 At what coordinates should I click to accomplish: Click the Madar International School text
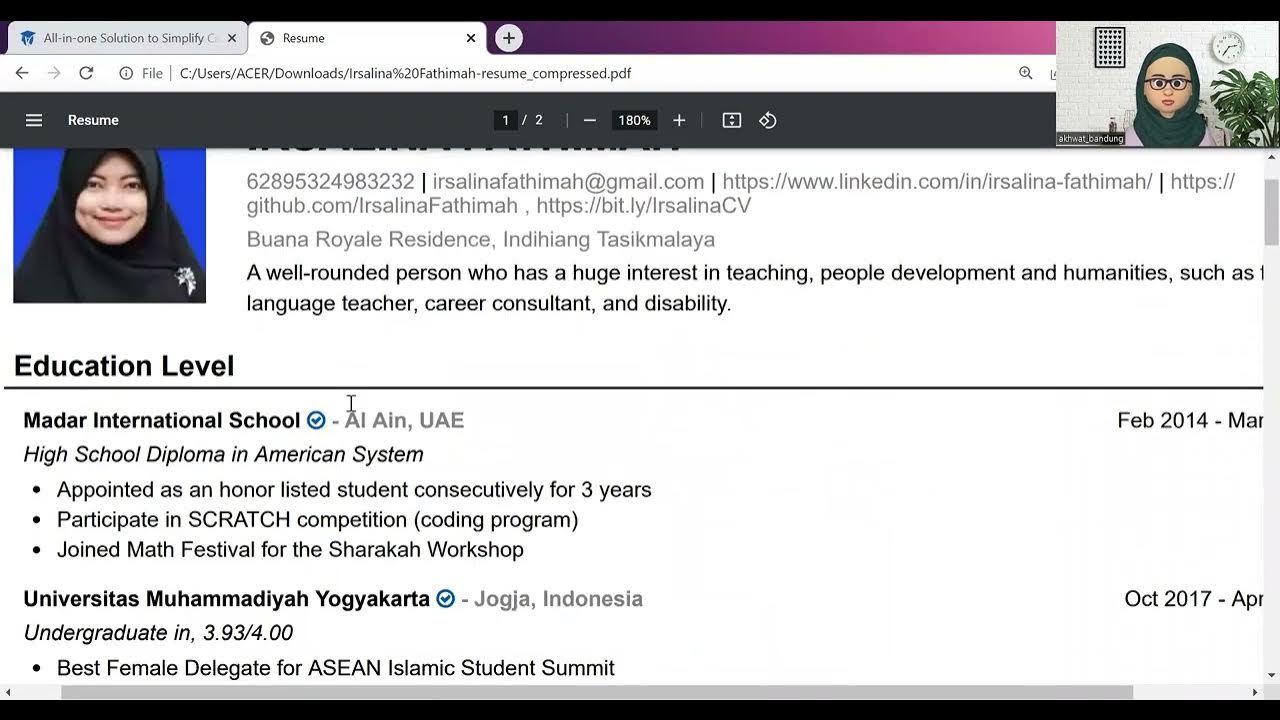pos(162,420)
